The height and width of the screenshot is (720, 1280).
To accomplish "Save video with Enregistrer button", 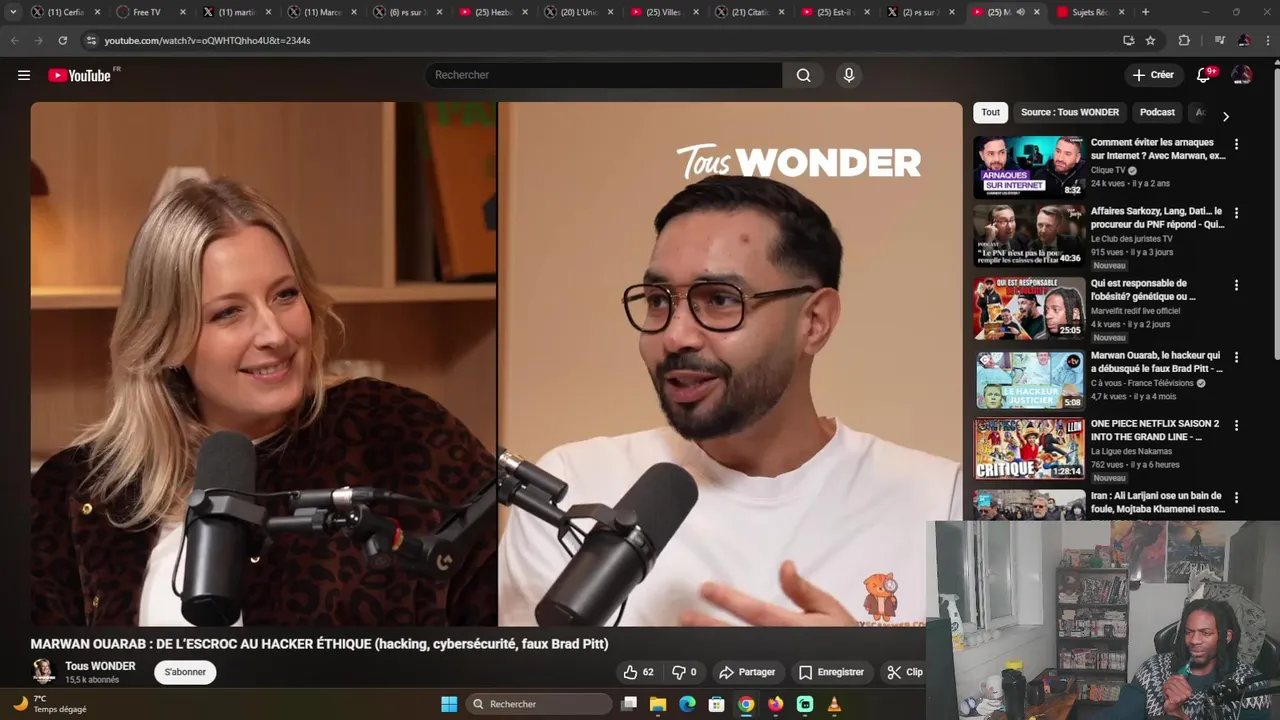I will (x=832, y=672).
